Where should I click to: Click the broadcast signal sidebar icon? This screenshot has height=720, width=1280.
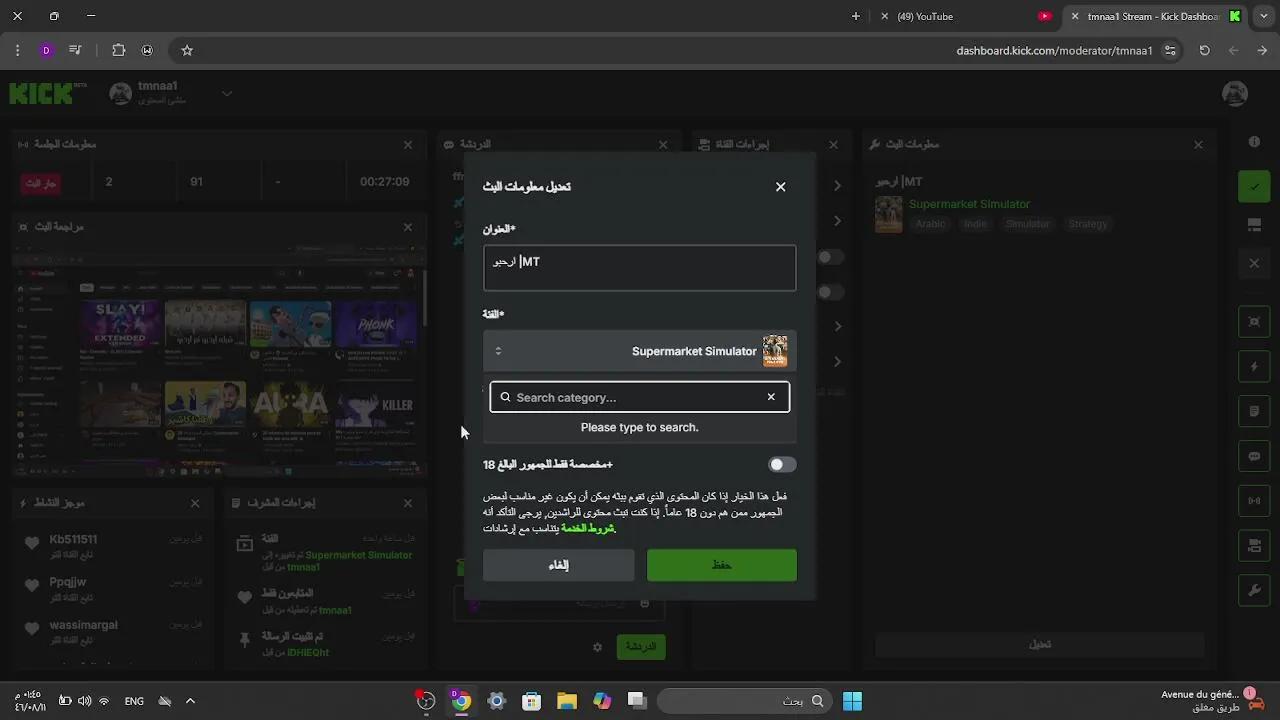tap(1254, 501)
